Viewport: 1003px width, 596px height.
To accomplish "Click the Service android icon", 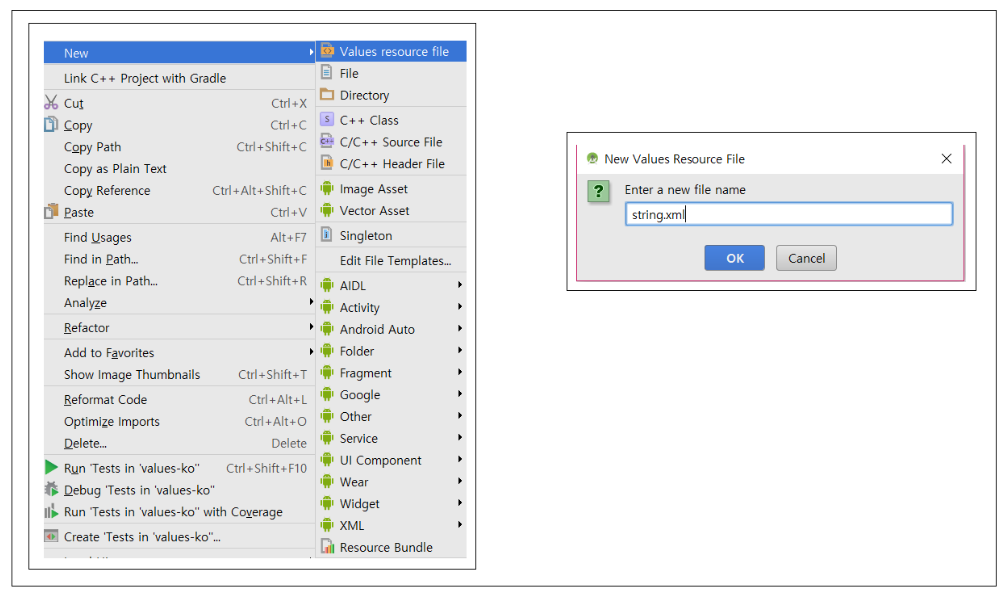I will [x=327, y=438].
